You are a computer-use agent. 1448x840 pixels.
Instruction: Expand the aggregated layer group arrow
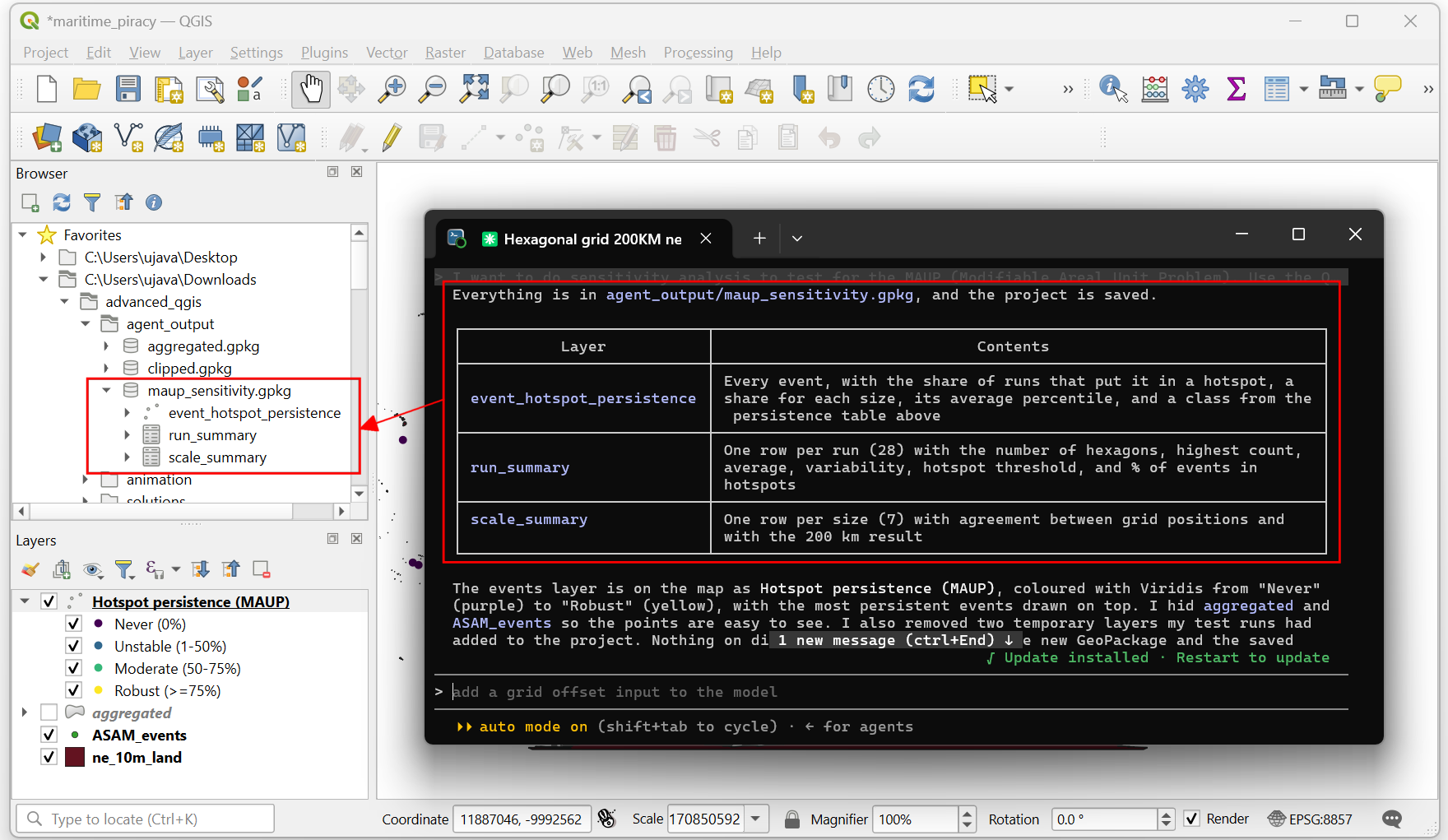[24, 712]
